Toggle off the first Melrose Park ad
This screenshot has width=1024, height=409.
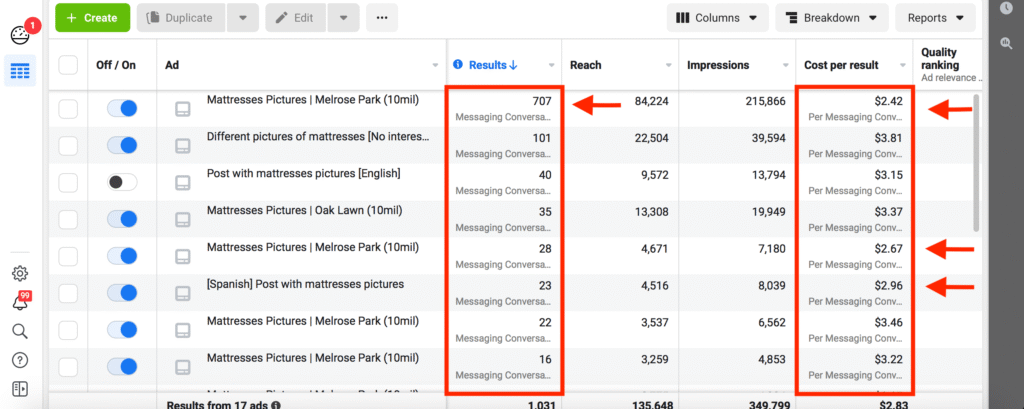point(122,108)
